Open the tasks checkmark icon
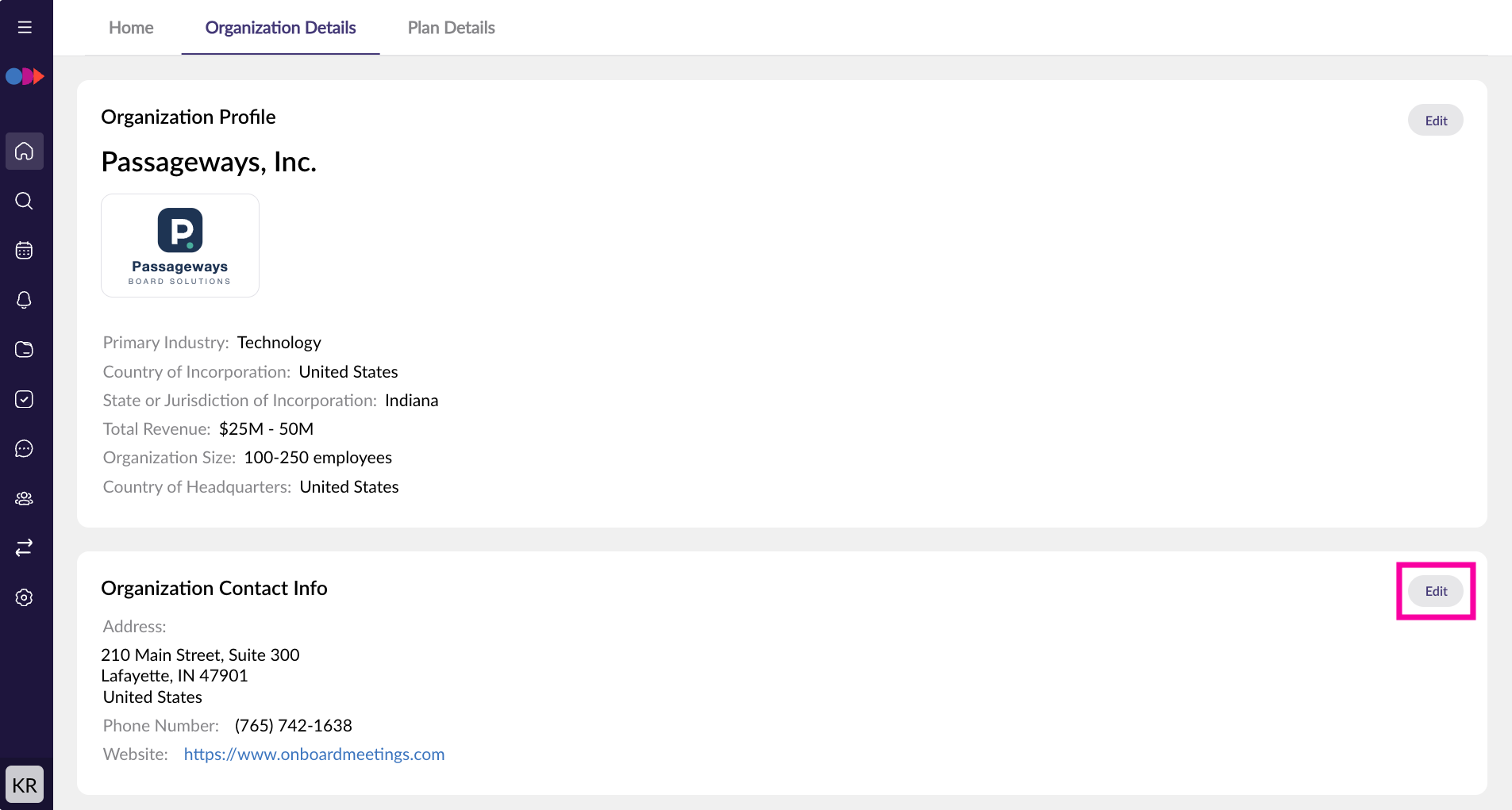Screen dimensions: 1512x810 [x=25, y=399]
